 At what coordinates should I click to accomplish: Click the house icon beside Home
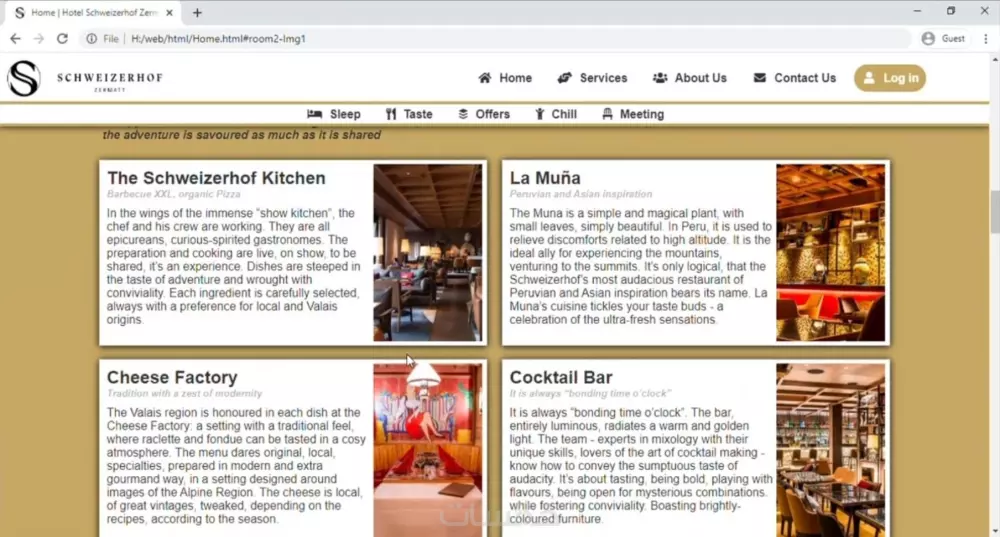pos(485,78)
